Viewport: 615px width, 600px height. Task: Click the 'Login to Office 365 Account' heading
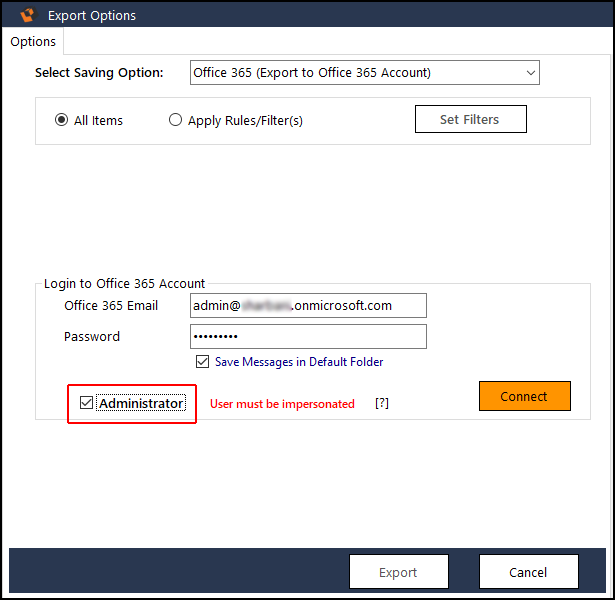(124, 284)
